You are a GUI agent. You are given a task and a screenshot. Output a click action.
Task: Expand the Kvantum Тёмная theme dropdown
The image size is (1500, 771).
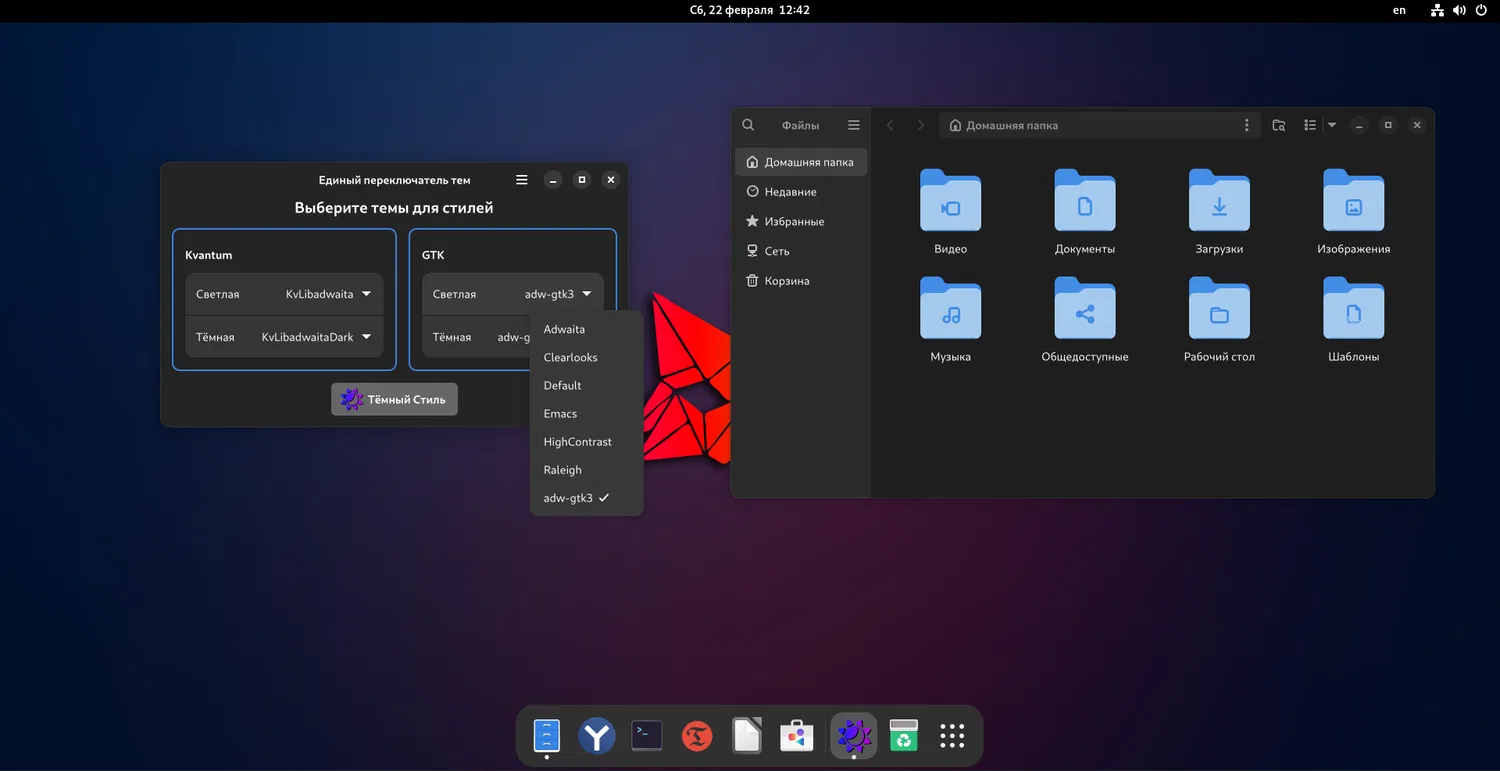(316, 337)
